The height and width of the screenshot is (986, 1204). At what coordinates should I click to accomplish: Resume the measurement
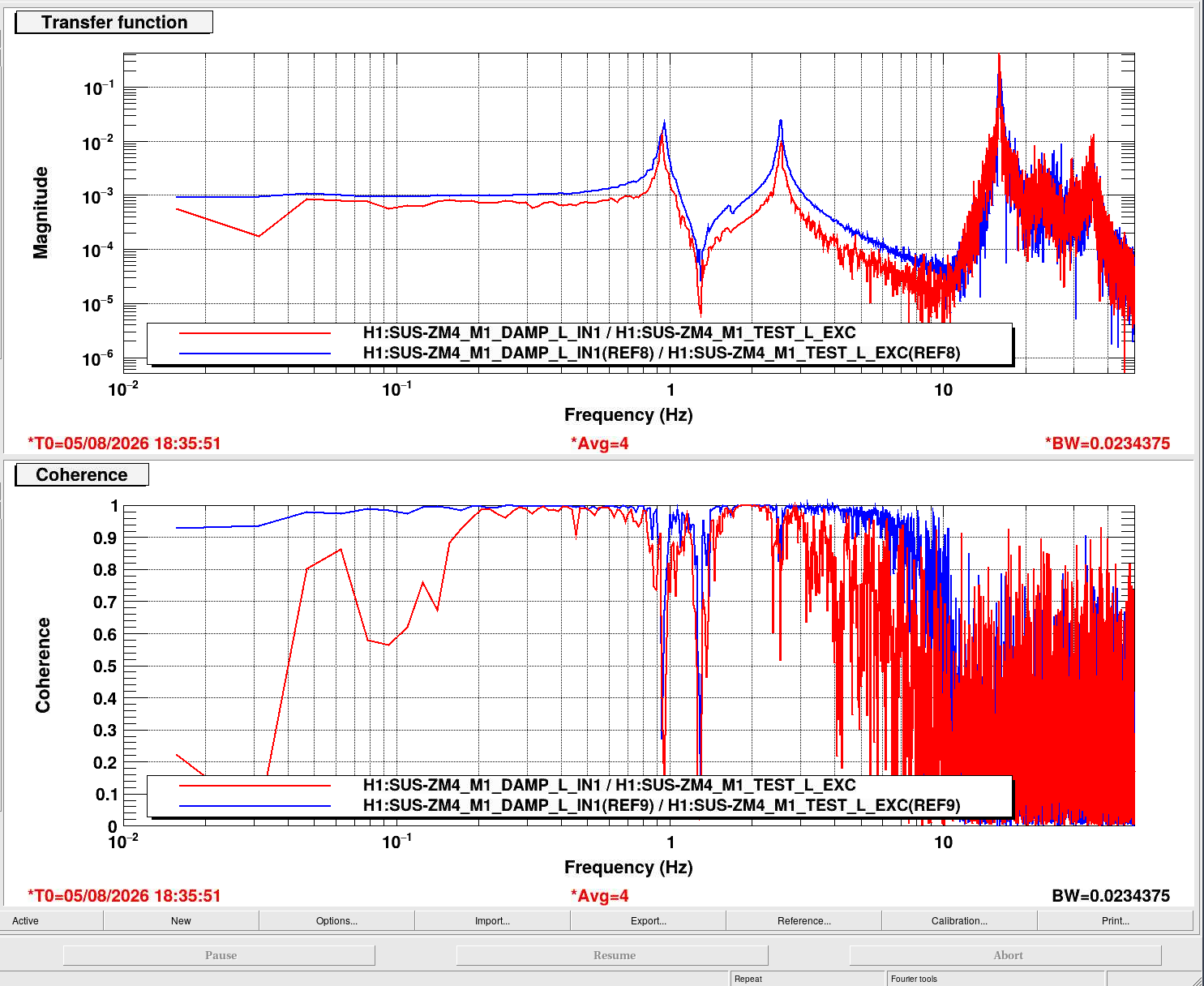(613, 955)
